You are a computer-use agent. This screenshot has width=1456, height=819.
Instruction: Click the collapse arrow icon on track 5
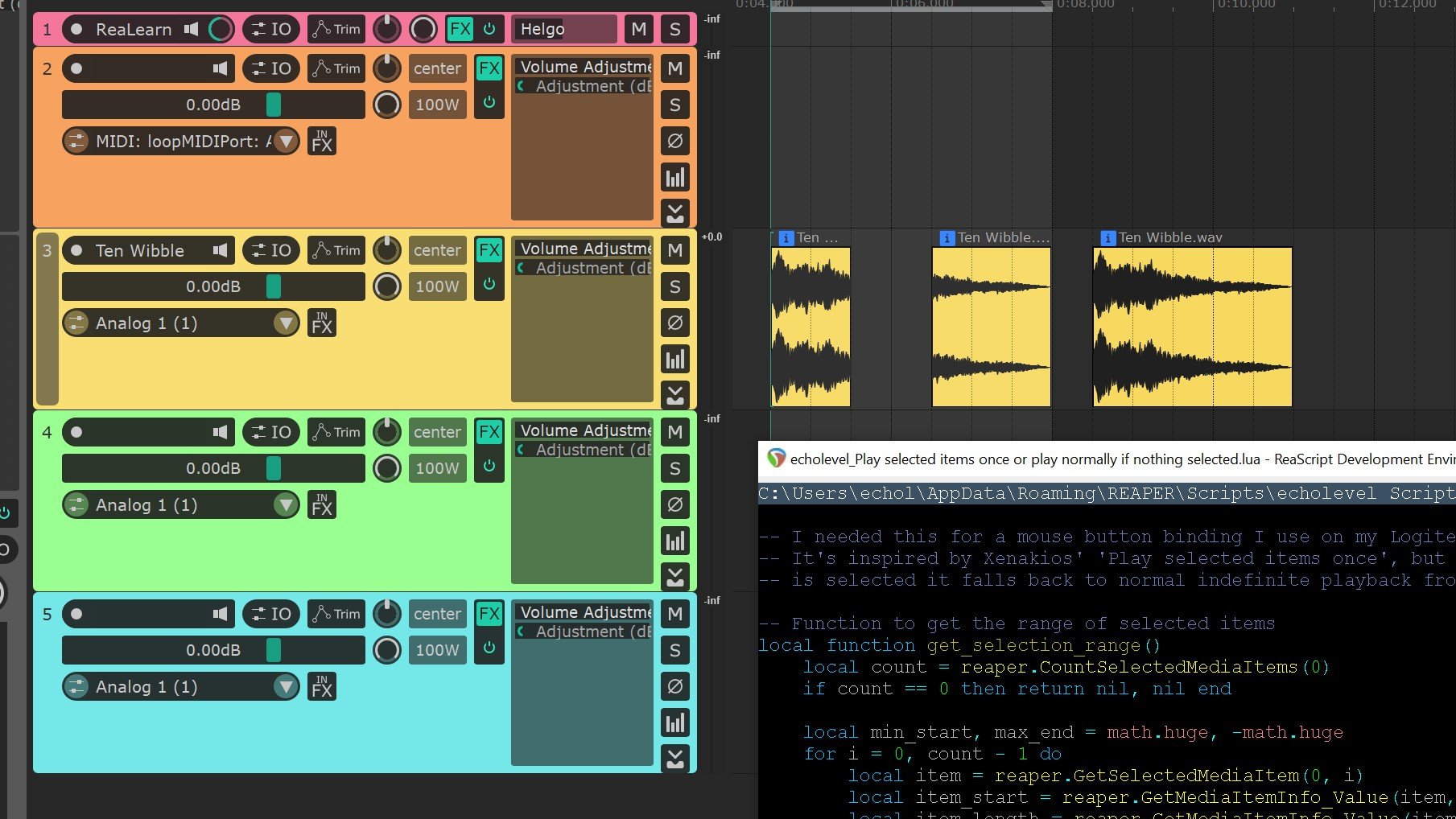click(674, 758)
